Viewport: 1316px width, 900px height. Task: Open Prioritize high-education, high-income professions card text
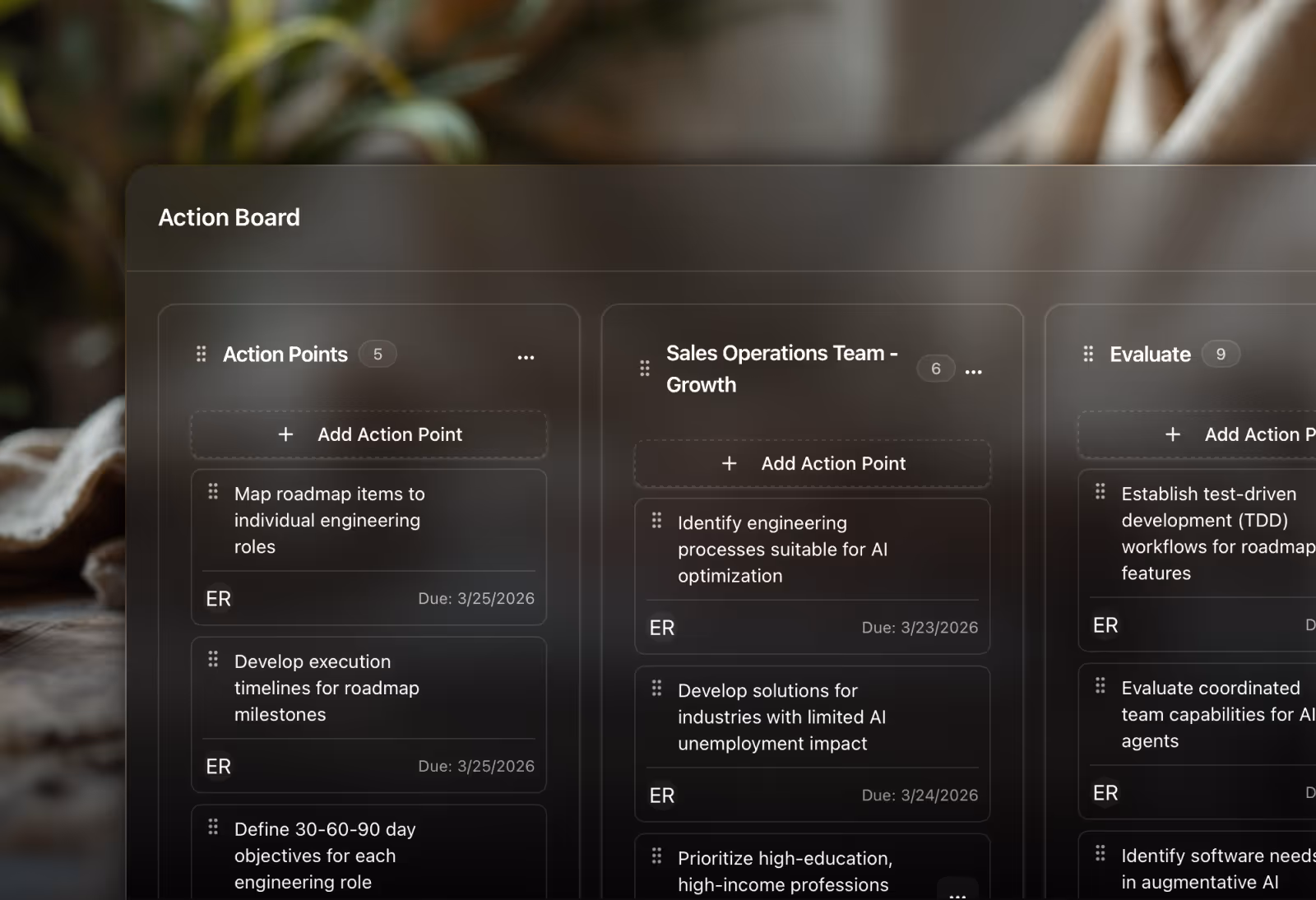click(x=785, y=871)
